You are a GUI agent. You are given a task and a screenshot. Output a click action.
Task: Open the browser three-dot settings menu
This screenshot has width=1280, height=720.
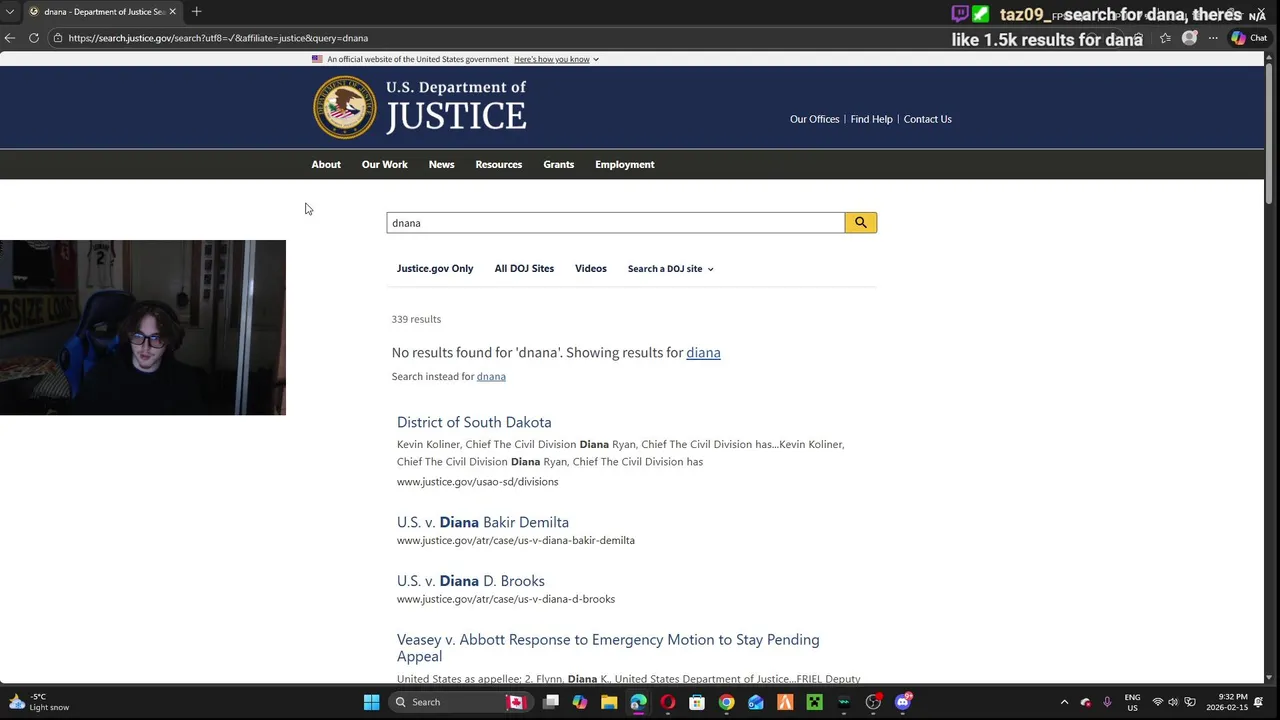tap(1213, 38)
